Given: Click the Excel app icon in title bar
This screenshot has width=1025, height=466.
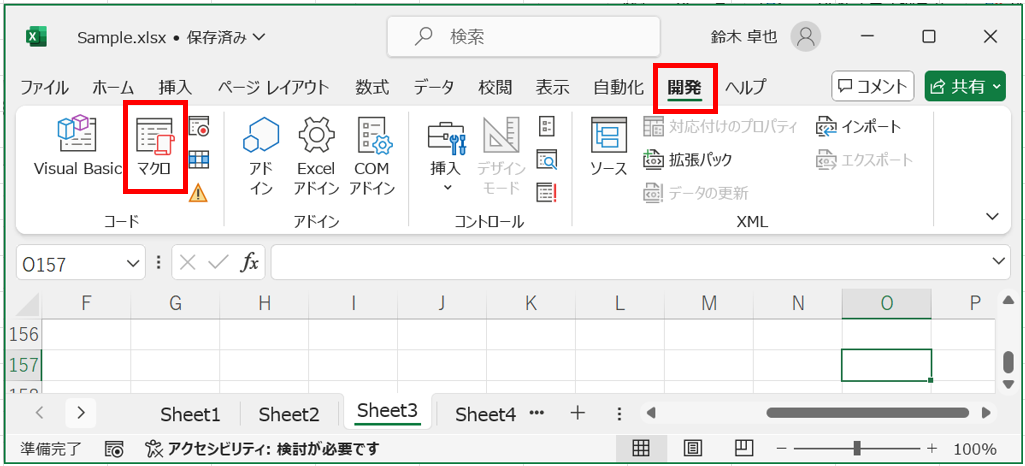Looking at the screenshot, I should [36, 37].
